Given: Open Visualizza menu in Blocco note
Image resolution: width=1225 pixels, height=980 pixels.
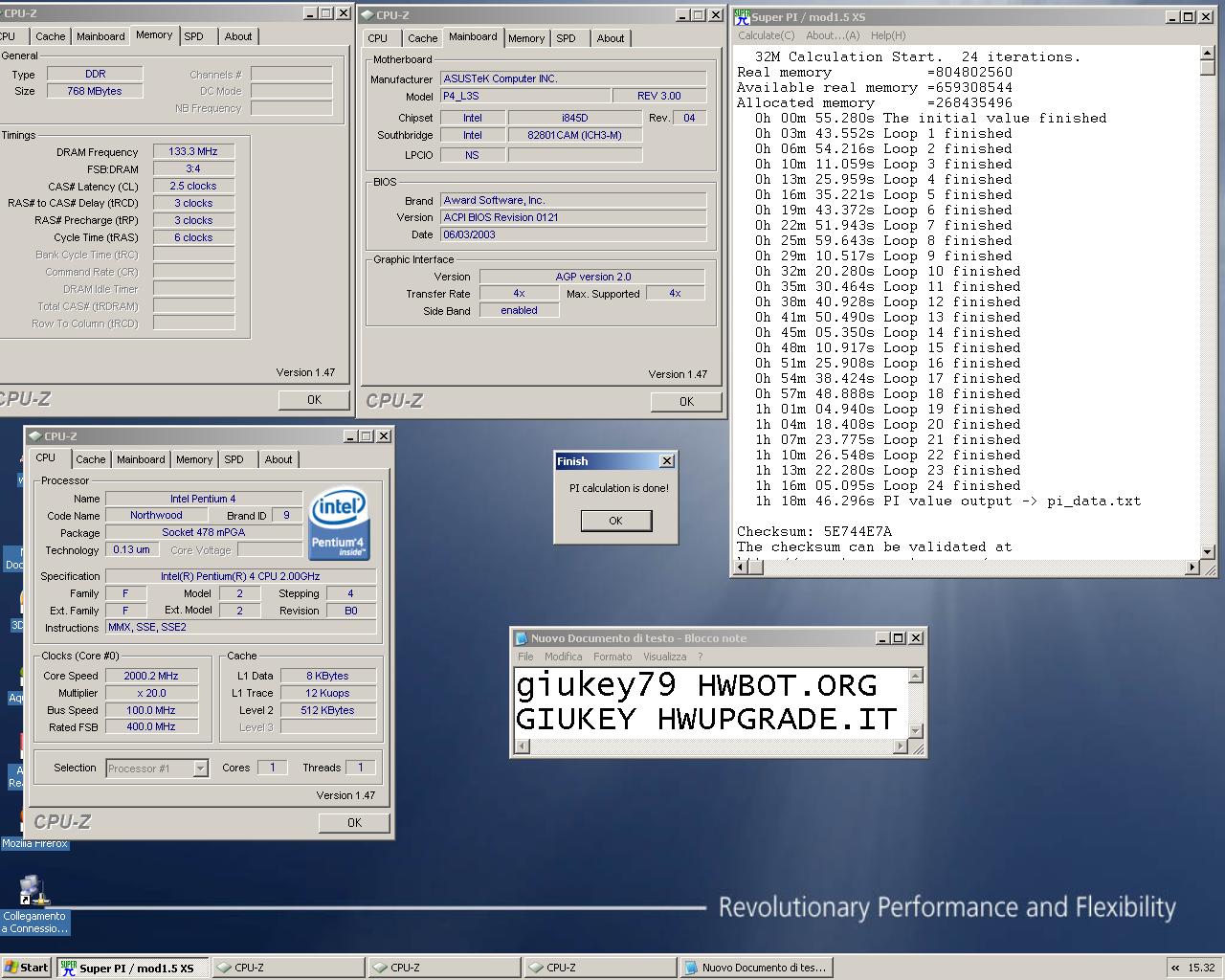Looking at the screenshot, I should pyautogui.click(x=664, y=657).
